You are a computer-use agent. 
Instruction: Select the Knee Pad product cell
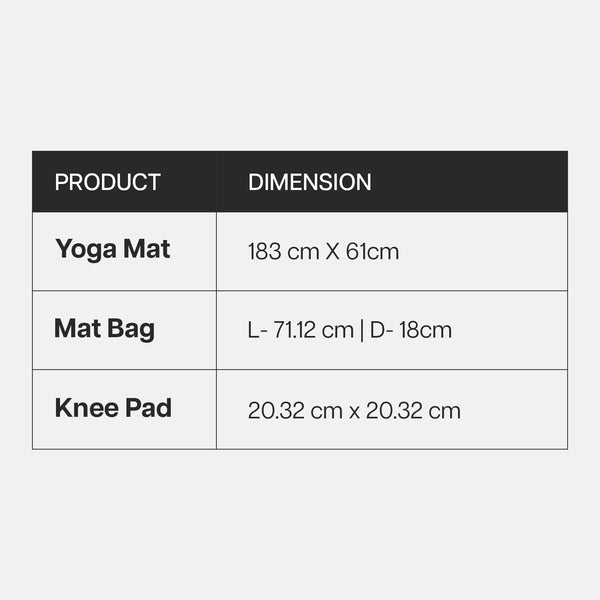click(x=113, y=408)
